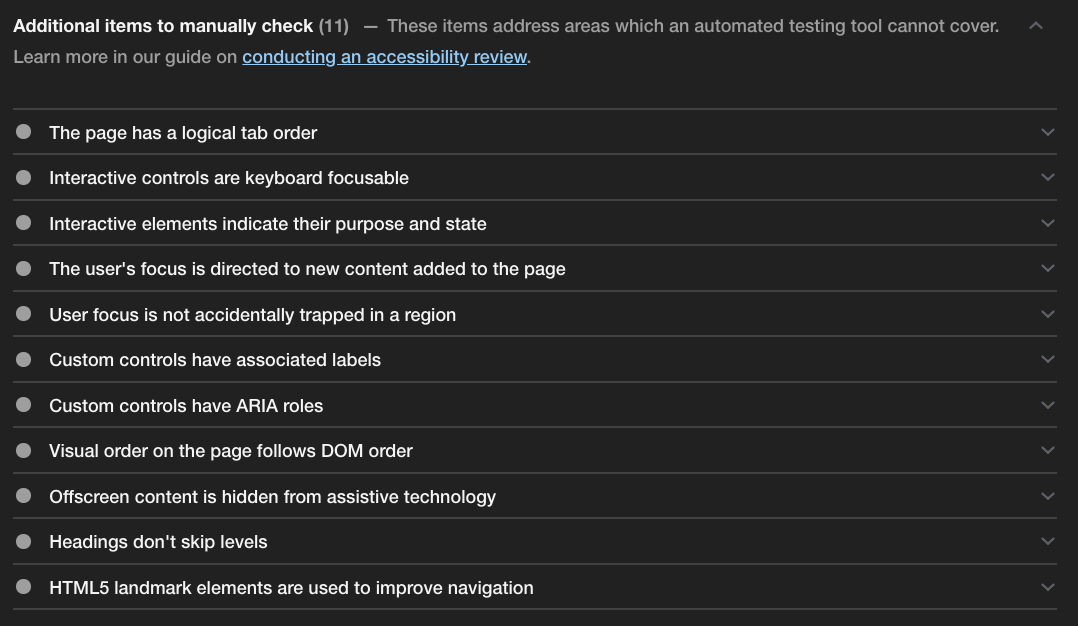Click gray dot beside ARIA roles audit
The image size is (1078, 626).
coord(23,405)
